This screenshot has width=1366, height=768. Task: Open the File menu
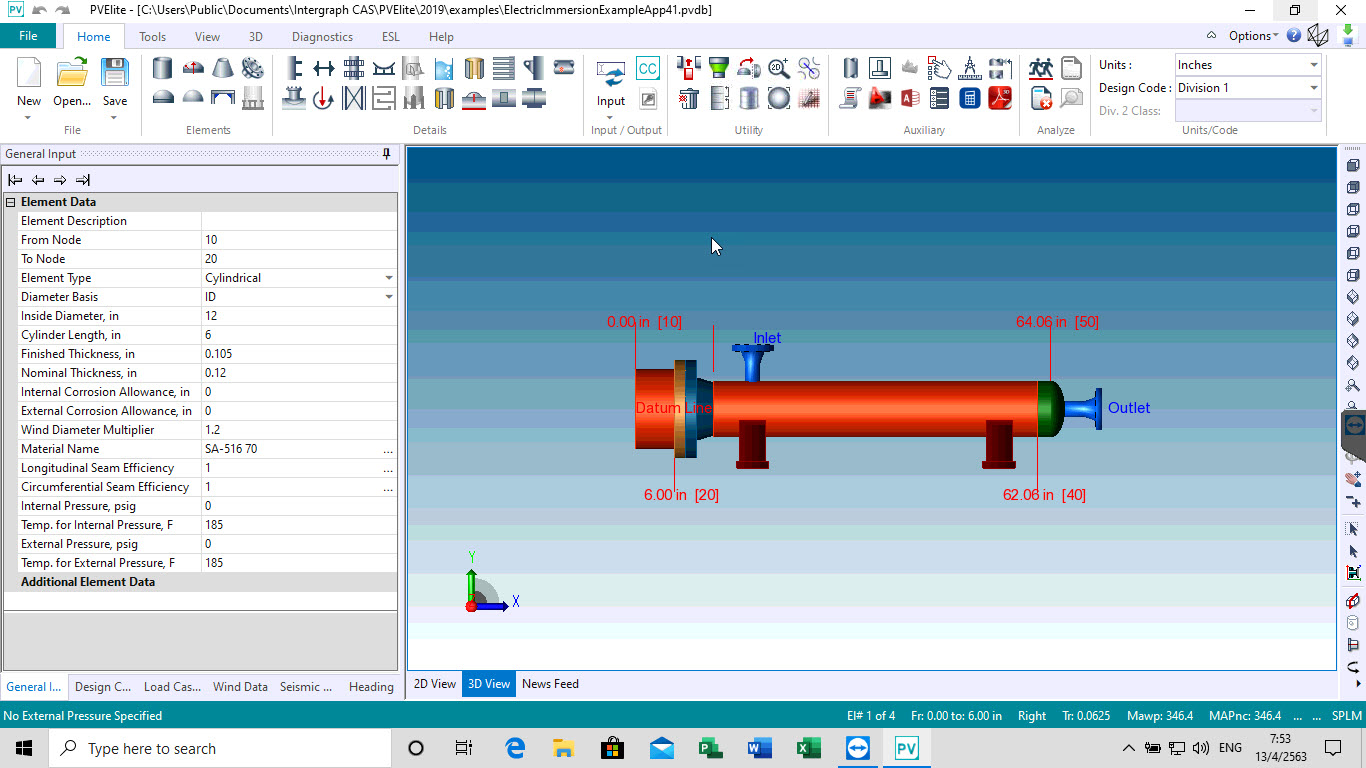point(28,36)
